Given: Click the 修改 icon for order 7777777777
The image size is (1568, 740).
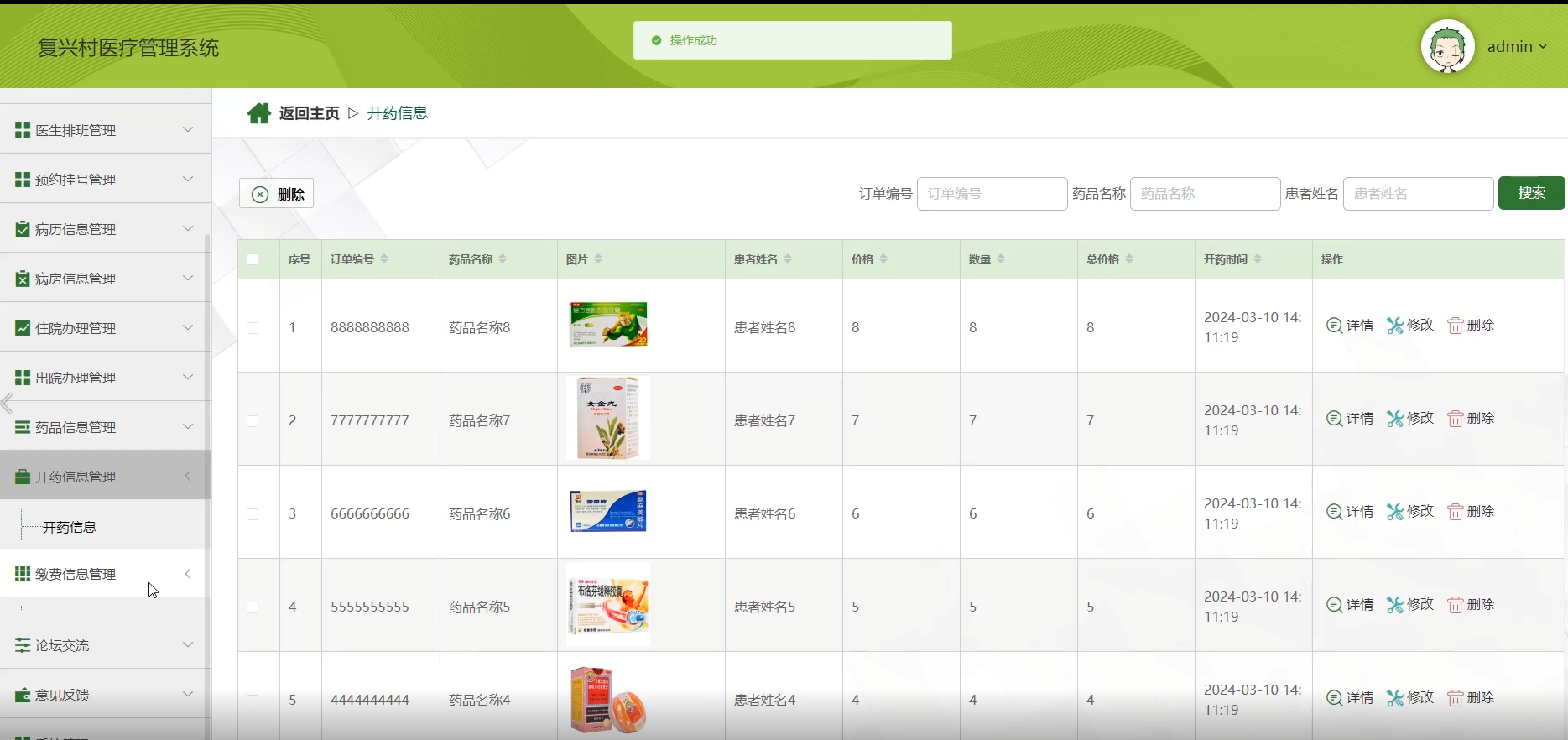Looking at the screenshot, I should pos(1395,419).
